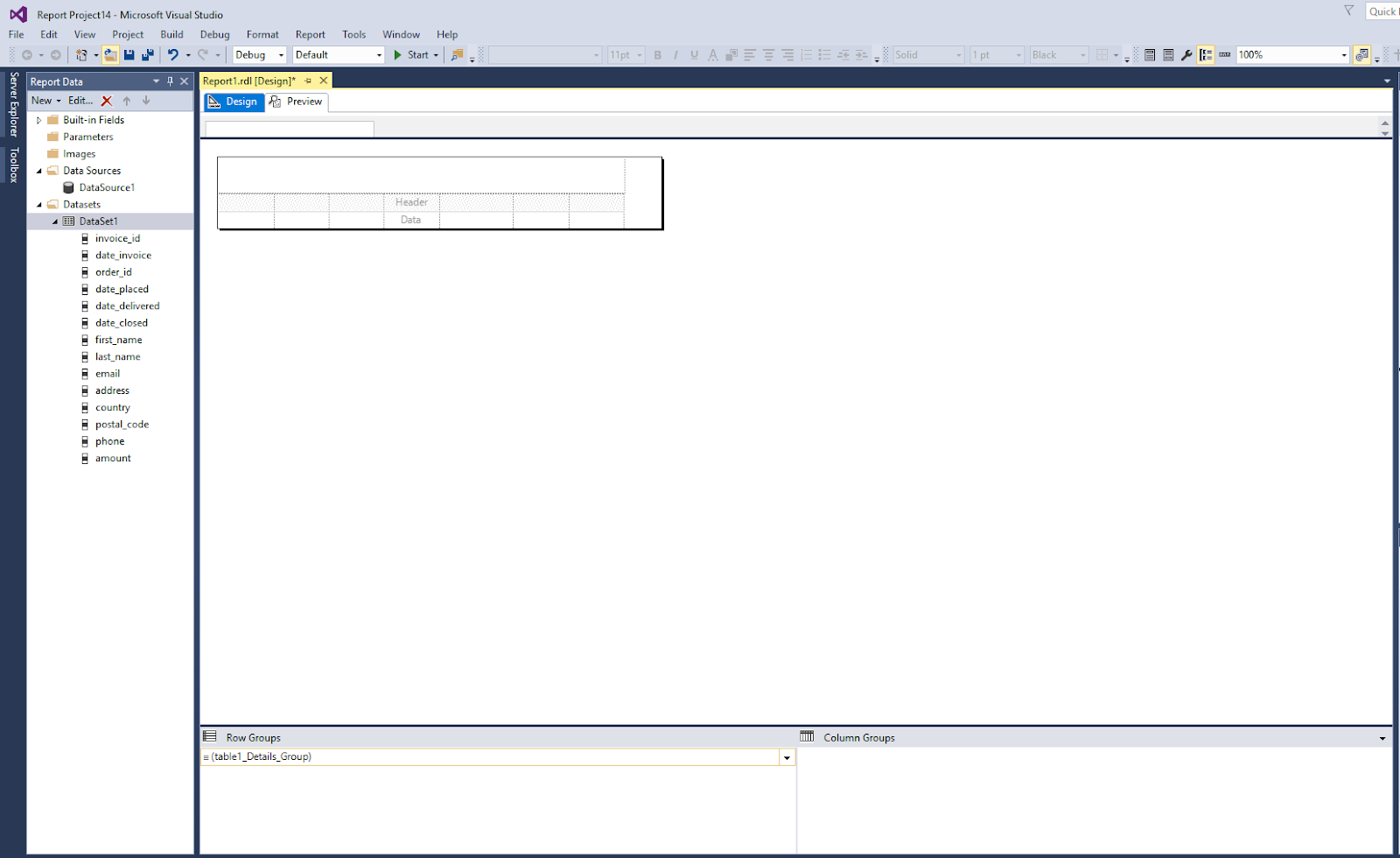The image size is (1400, 858).
Task: Click the Open File toolbar icon
Action: 110,55
